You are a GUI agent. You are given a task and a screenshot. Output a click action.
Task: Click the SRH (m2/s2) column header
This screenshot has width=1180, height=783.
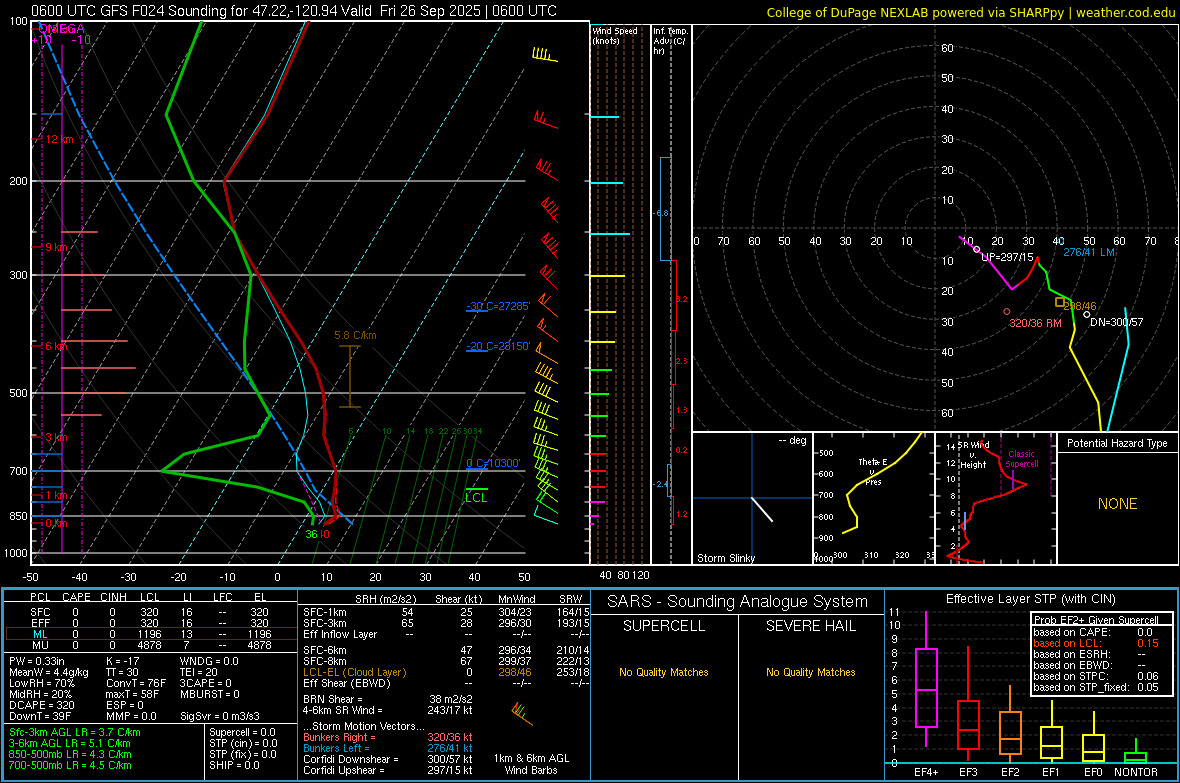coord(385,599)
